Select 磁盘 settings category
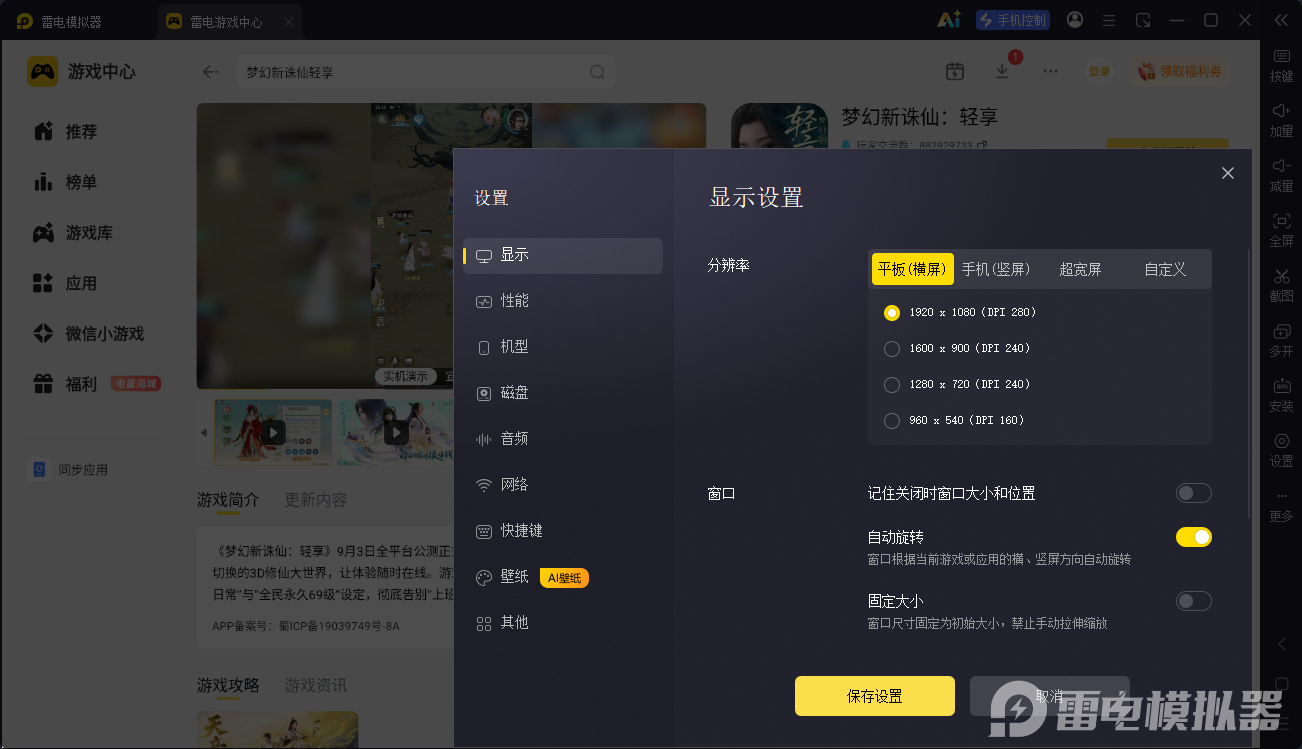1302x749 pixels. tap(563, 393)
